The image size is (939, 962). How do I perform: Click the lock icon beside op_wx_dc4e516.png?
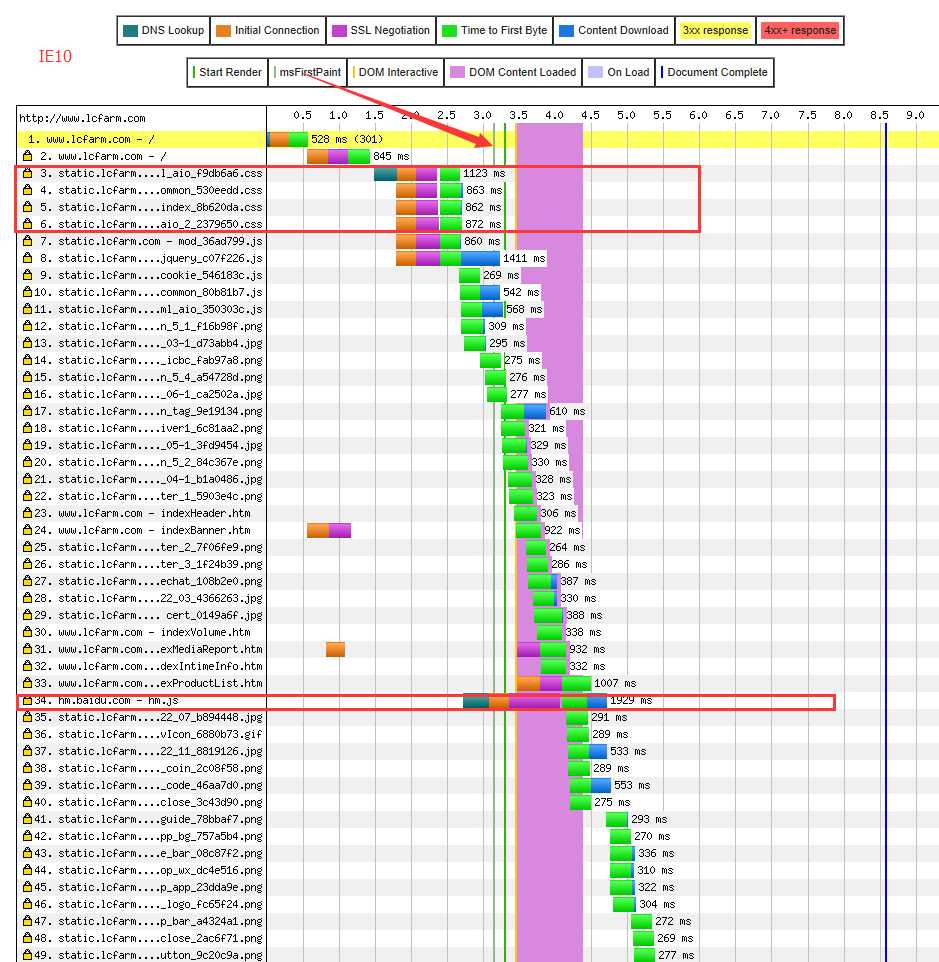tap(27, 870)
